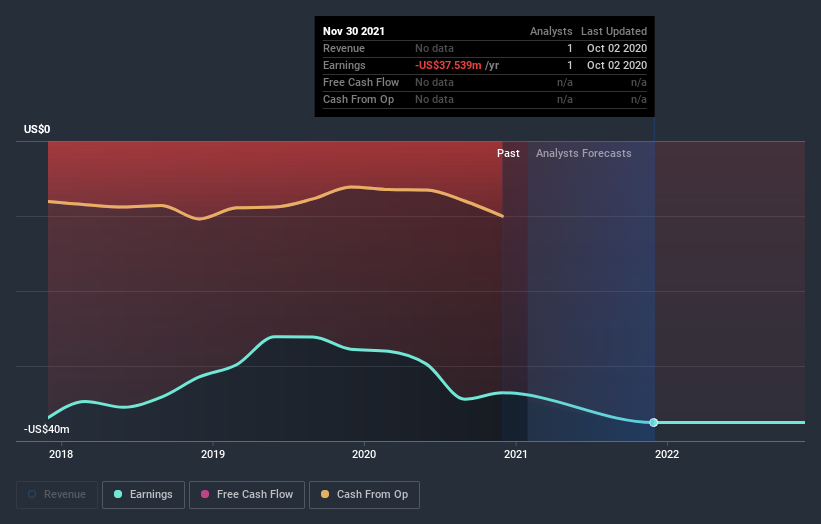Click the Past label on the chart
The width and height of the screenshot is (821, 524).
point(508,153)
